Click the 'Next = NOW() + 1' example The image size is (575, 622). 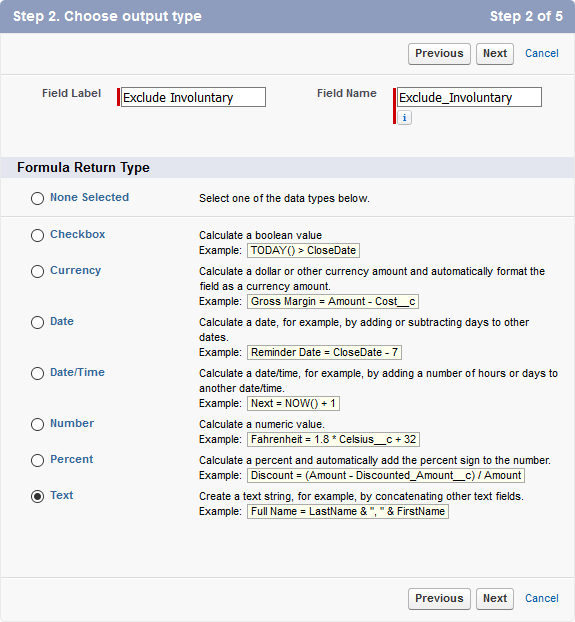[293, 404]
